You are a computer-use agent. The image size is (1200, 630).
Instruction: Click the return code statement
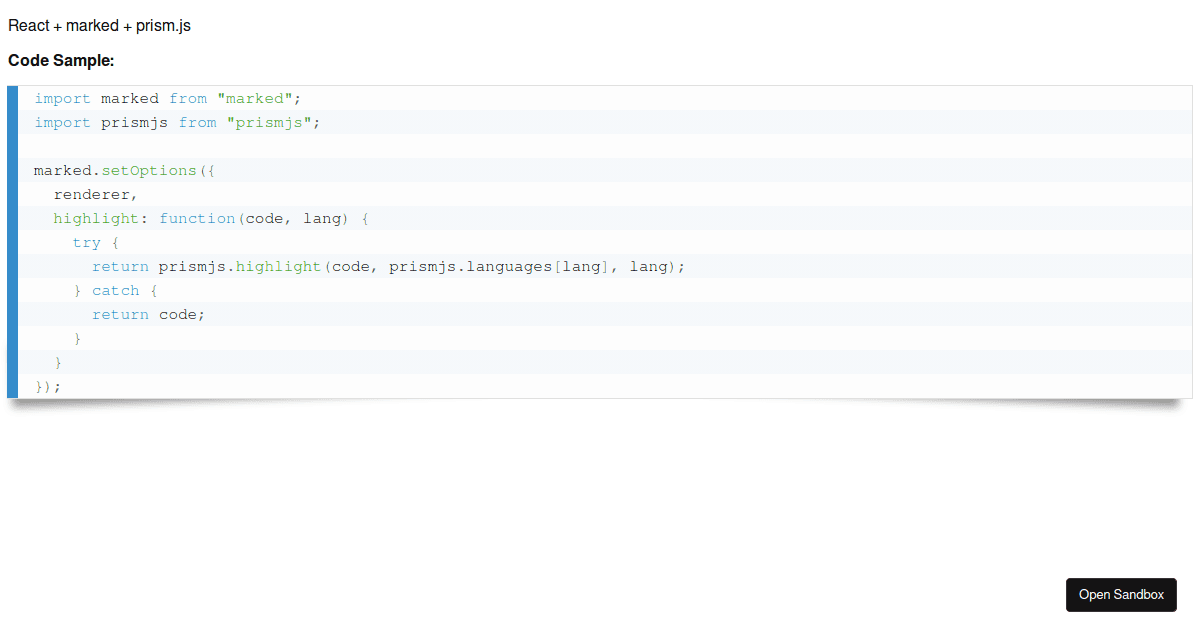[x=148, y=314]
